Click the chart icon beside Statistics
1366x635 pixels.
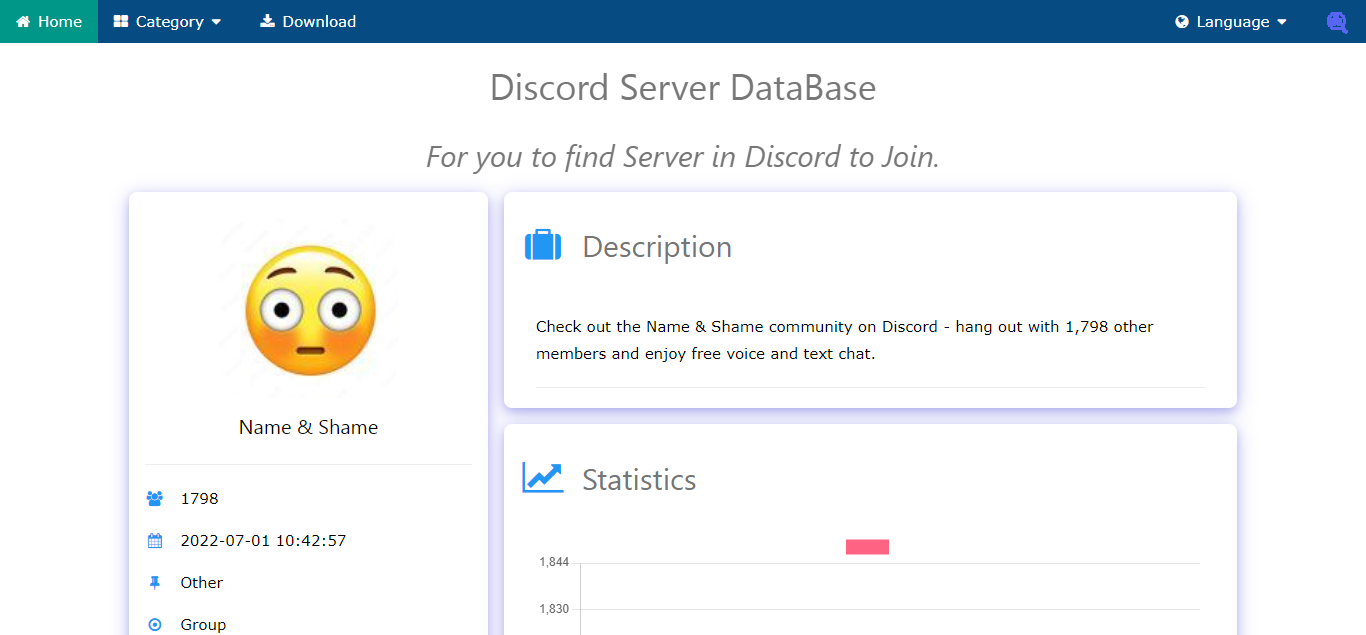(543, 478)
